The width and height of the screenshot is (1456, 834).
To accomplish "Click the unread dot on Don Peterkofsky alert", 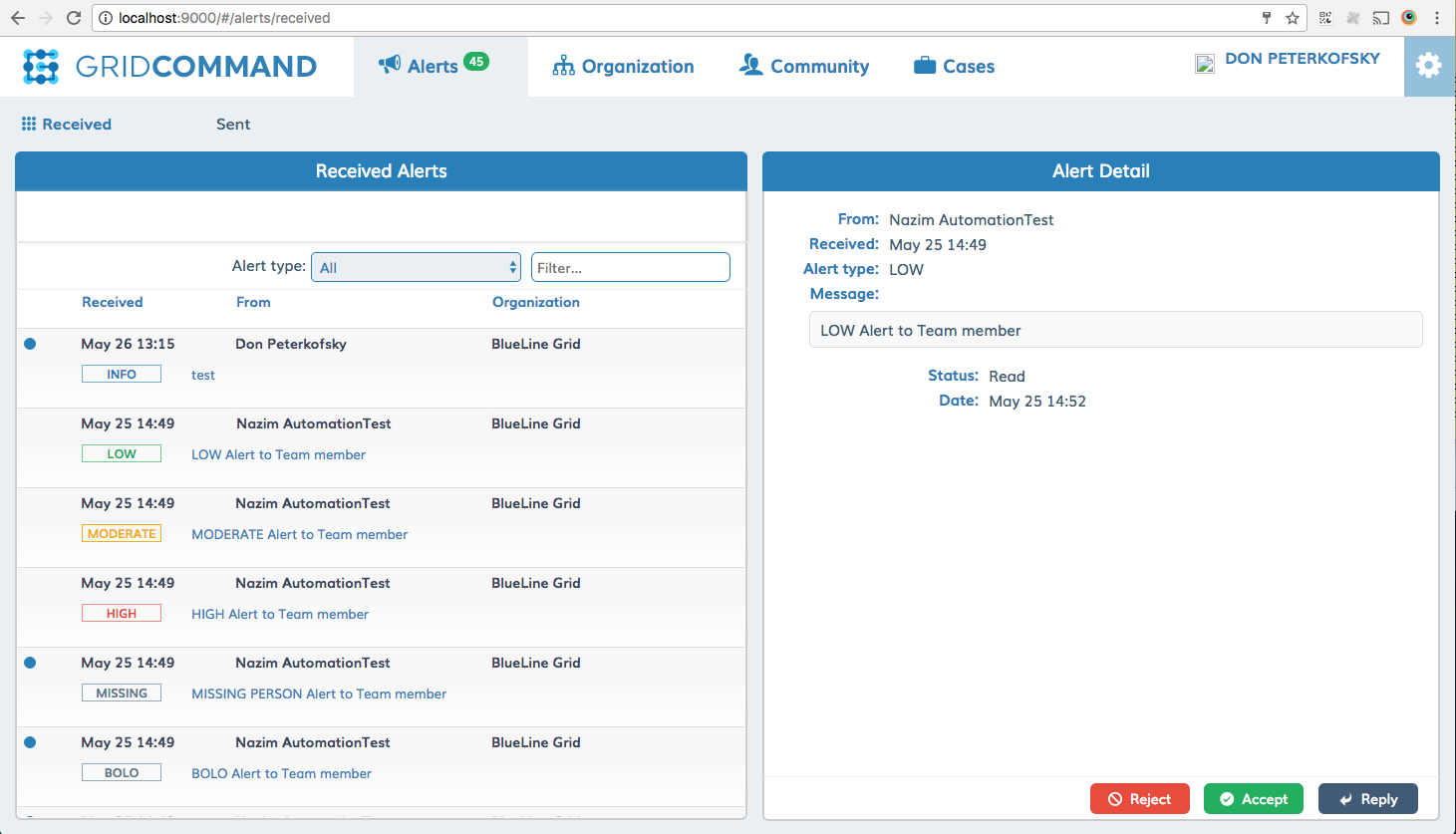I will [x=30, y=344].
